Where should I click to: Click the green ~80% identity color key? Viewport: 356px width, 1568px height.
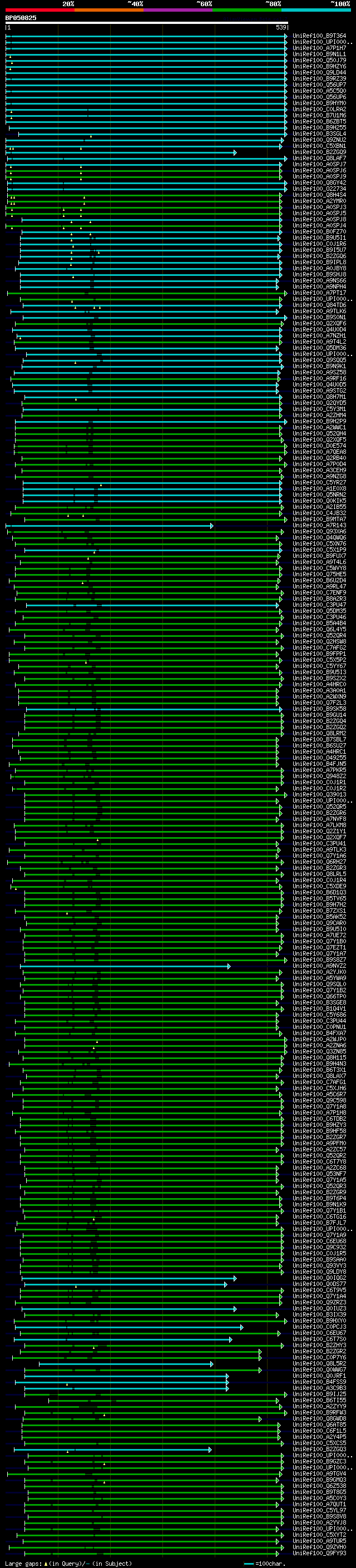(247, 11)
